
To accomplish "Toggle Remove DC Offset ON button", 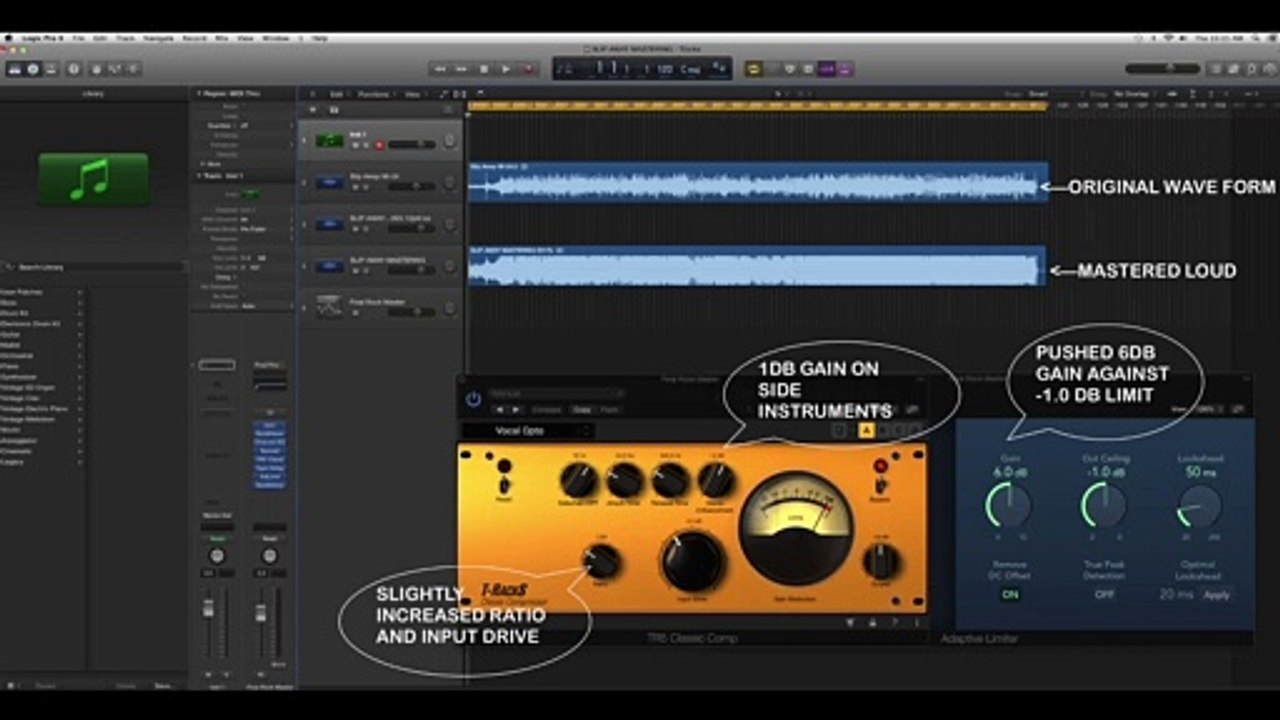I will click(1010, 594).
